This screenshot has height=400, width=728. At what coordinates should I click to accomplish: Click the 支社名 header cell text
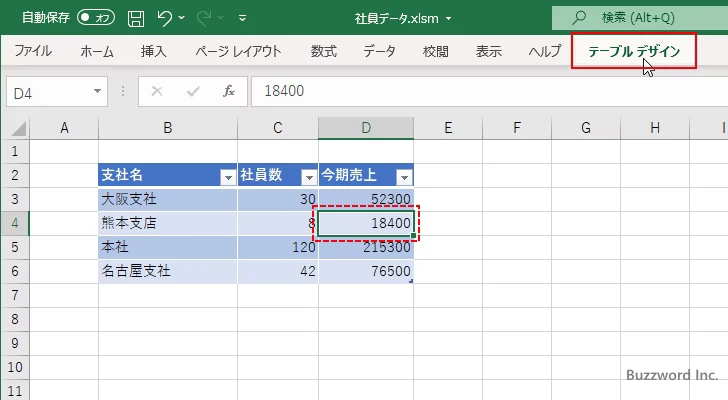pyautogui.click(x=122, y=175)
